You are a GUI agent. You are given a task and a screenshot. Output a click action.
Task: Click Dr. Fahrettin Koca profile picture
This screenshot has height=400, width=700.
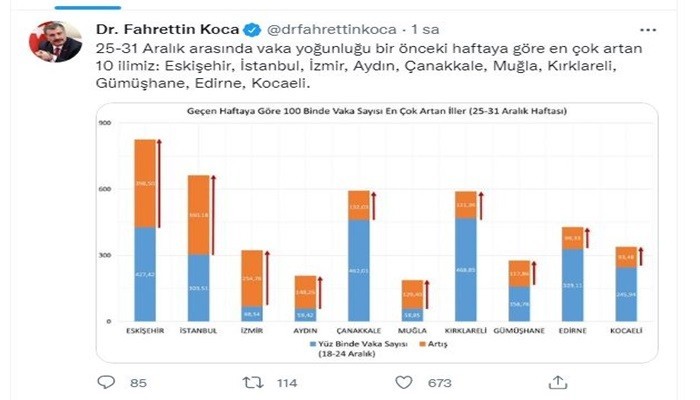click(x=56, y=42)
